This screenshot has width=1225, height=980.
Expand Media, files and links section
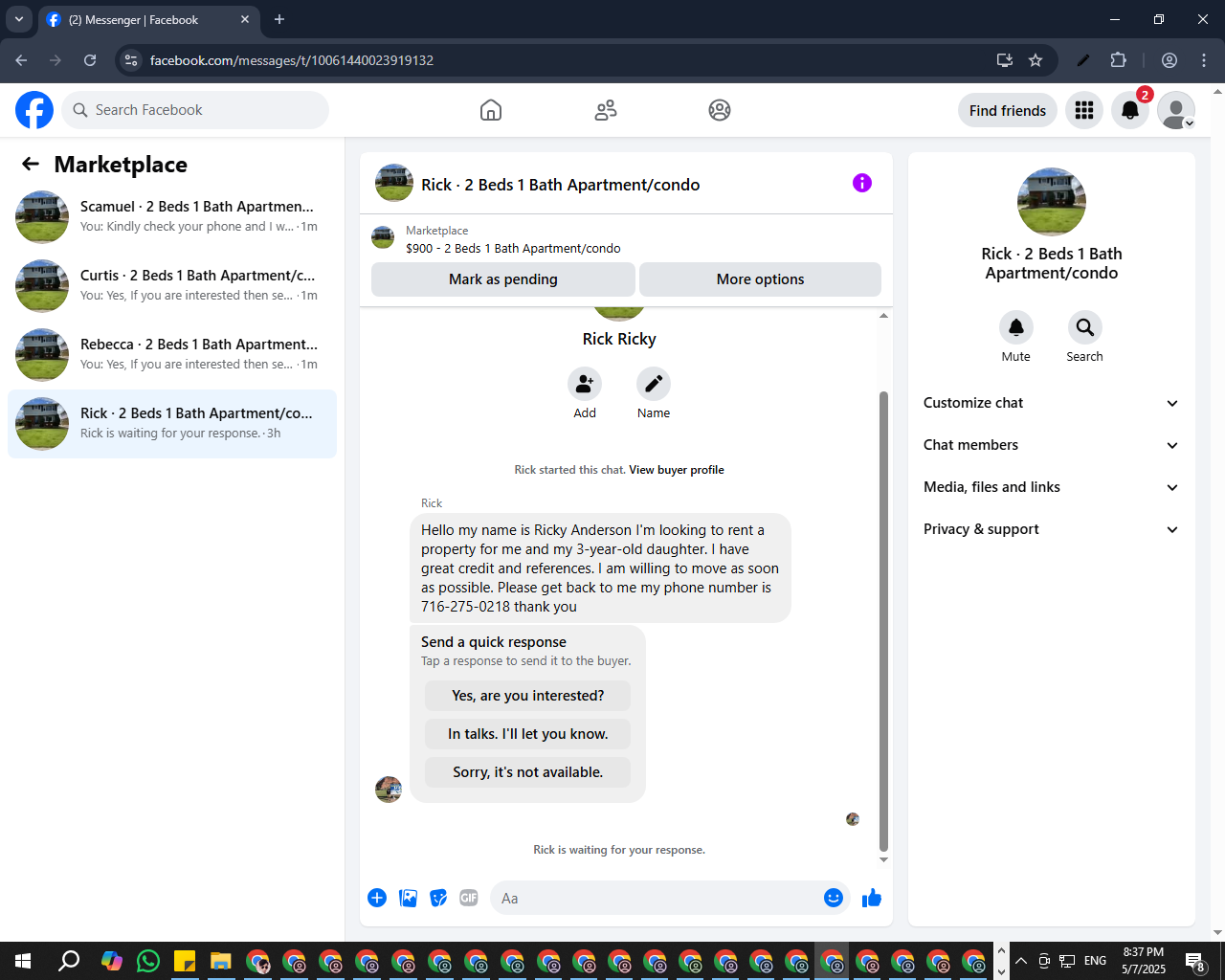[x=1052, y=487]
